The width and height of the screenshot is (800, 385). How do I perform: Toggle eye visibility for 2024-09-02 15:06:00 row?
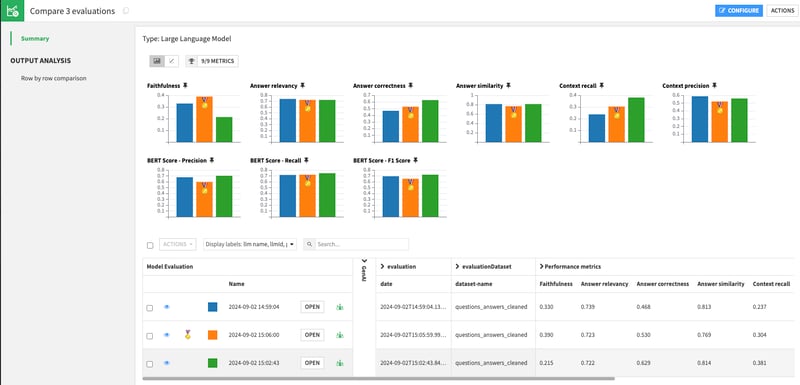(x=166, y=335)
